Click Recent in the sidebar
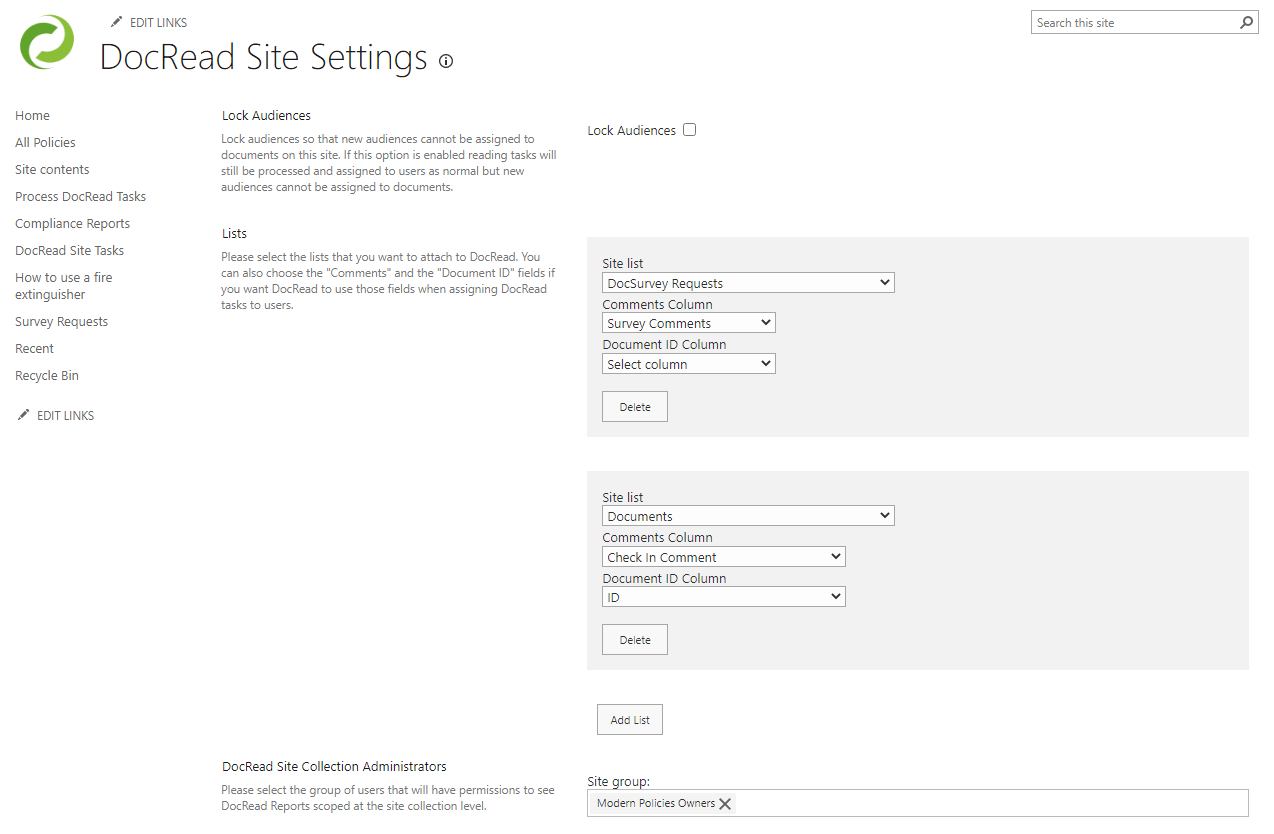 (34, 349)
